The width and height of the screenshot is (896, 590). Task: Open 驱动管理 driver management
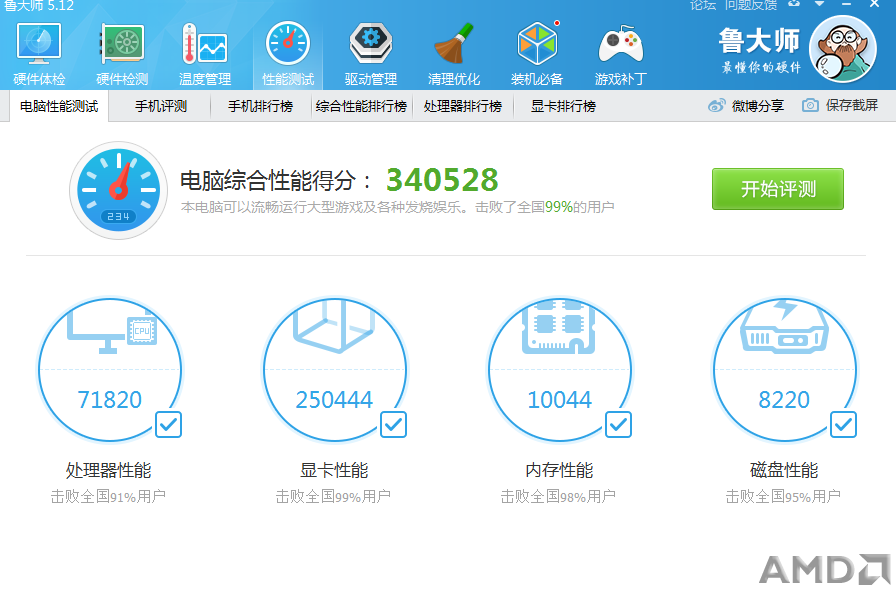[371, 54]
